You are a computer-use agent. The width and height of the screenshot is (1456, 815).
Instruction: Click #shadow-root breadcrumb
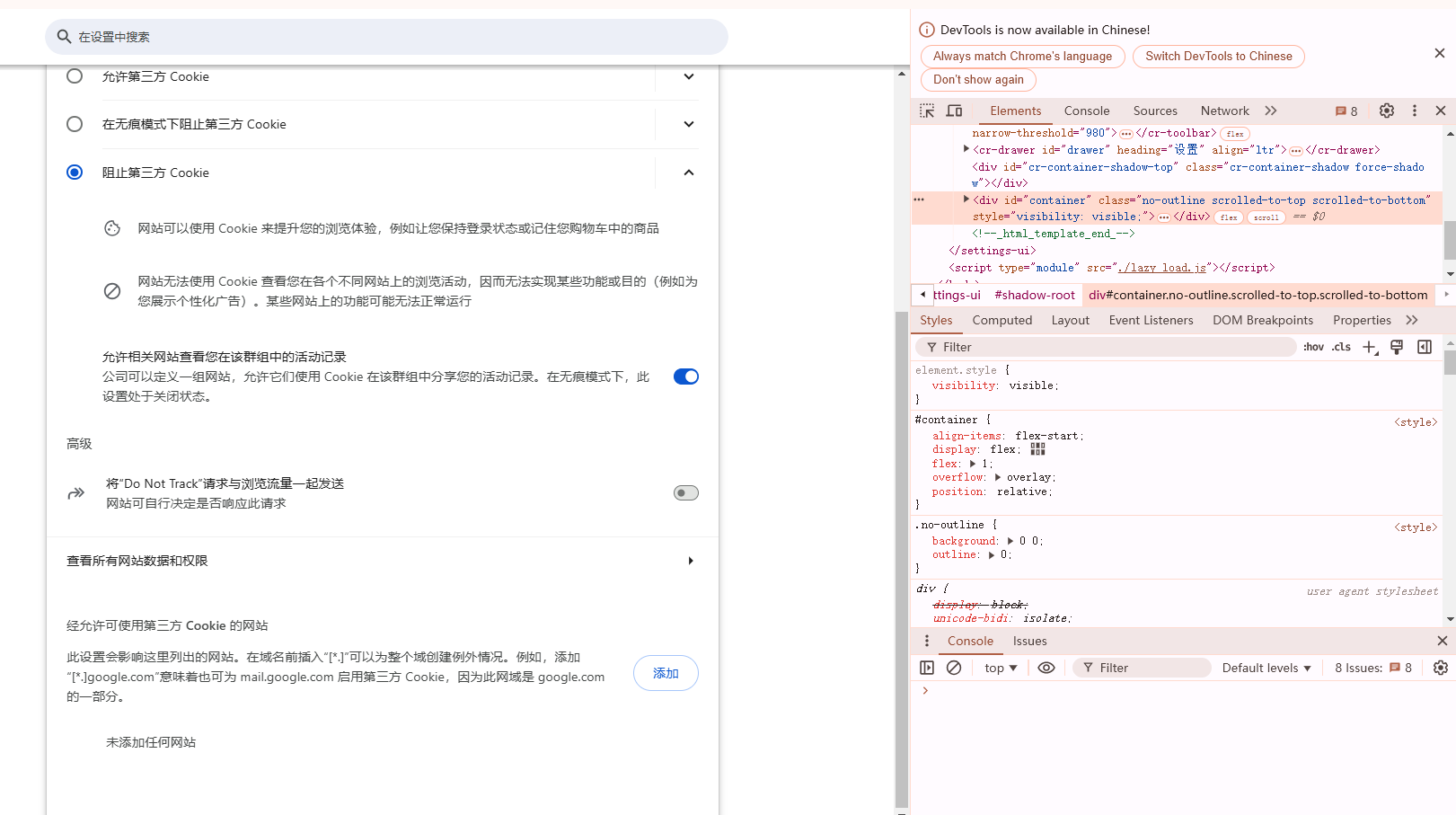pyautogui.click(x=1035, y=295)
